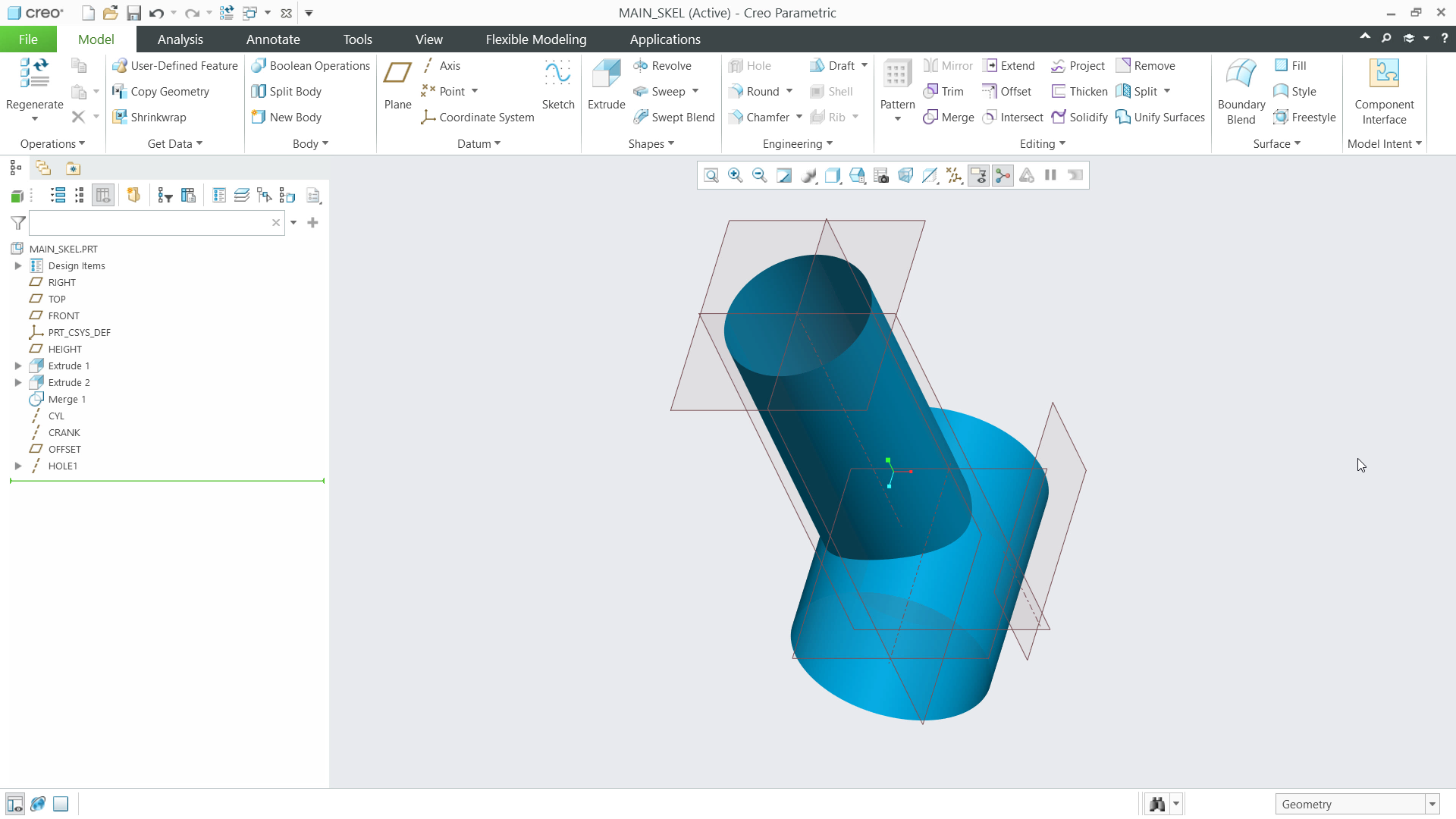Viewport: 1456px width, 819px height.
Task: Open the Round dropdown arrow
Action: point(789,92)
